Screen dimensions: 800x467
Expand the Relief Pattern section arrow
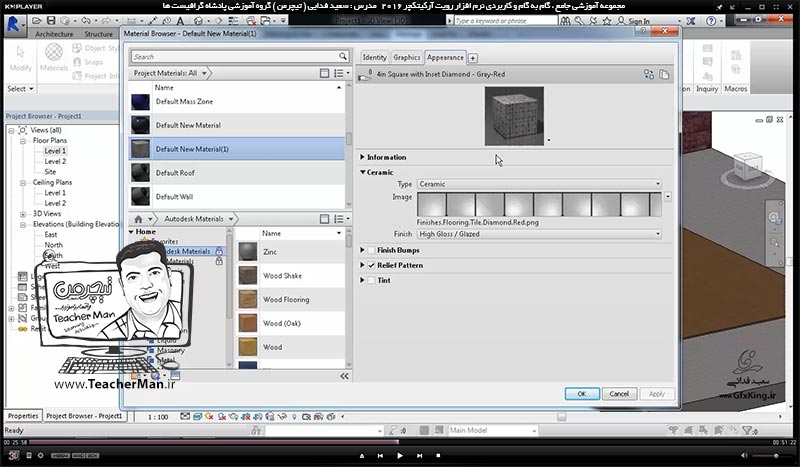click(362, 265)
